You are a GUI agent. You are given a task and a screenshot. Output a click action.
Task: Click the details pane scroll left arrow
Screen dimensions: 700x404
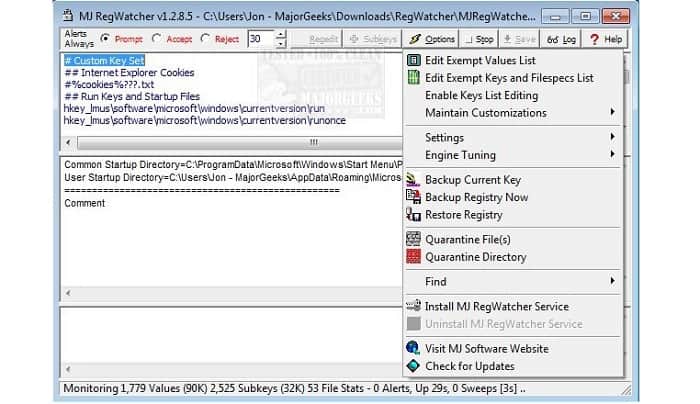(68, 293)
